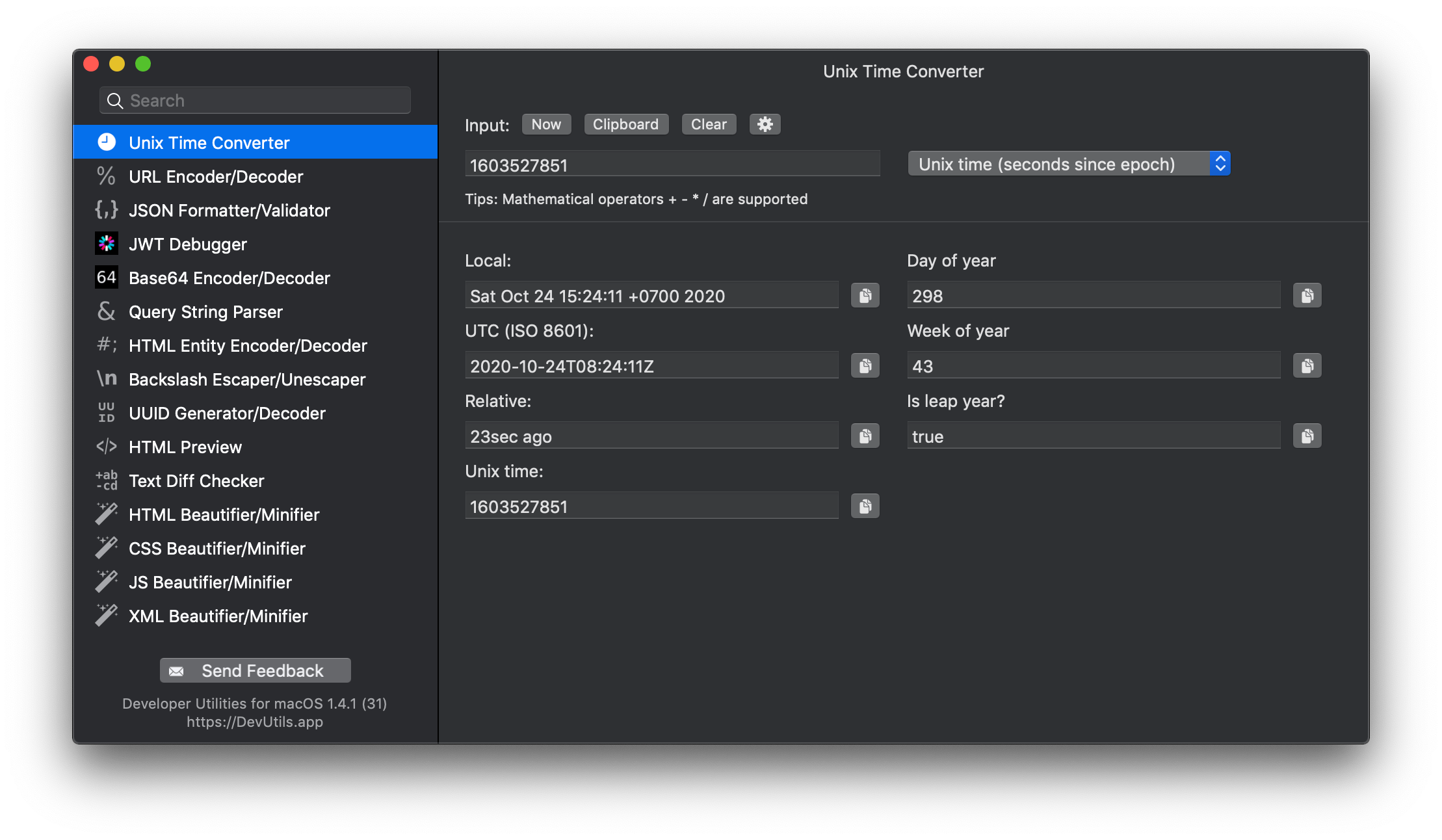The image size is (1442, 840).
Task: Click the URL Encoder/Decoder icon
Action: pyautogui.click(x=107, y=176)
